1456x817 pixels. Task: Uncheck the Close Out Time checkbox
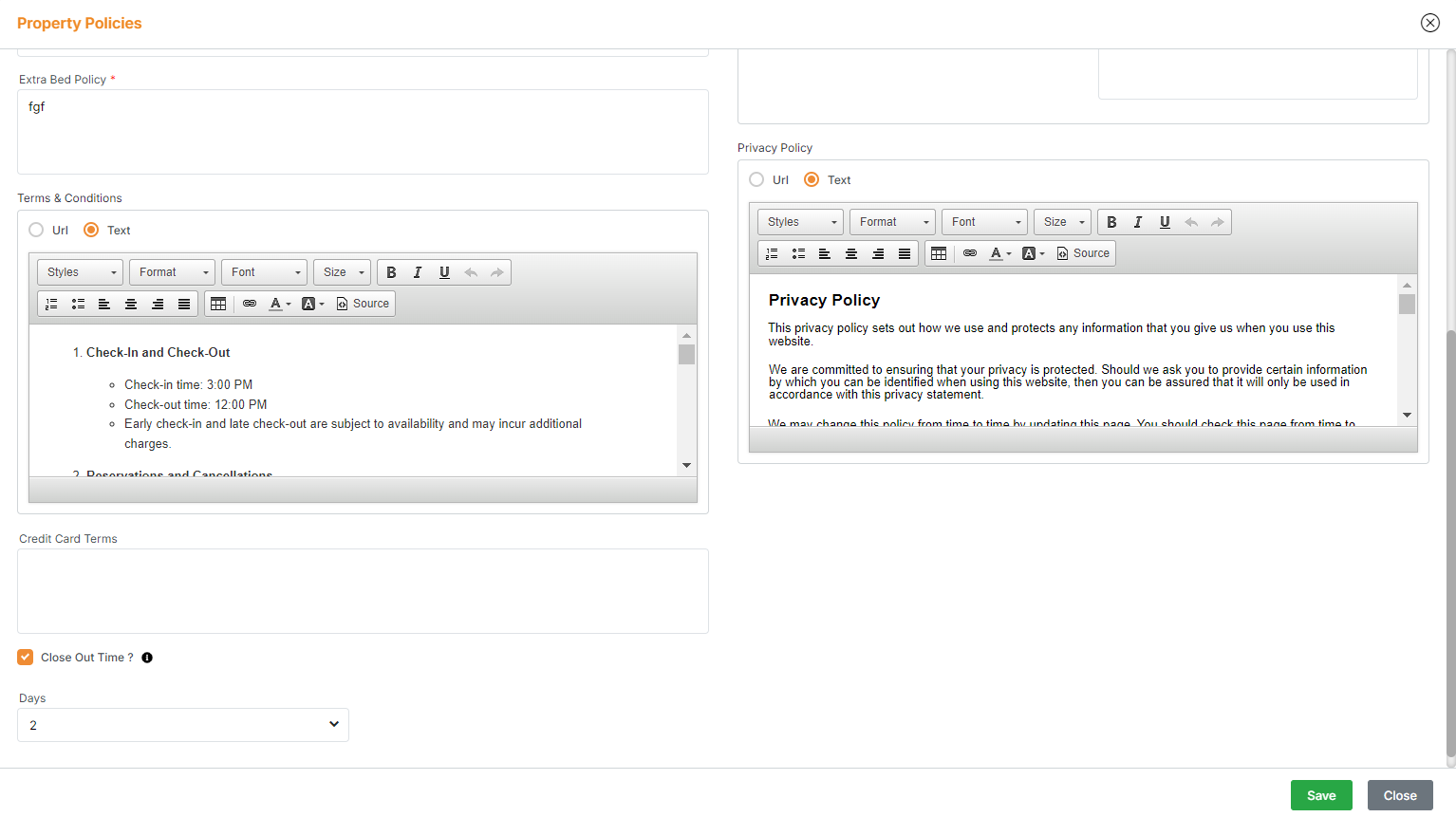click(x=26, y=658)
